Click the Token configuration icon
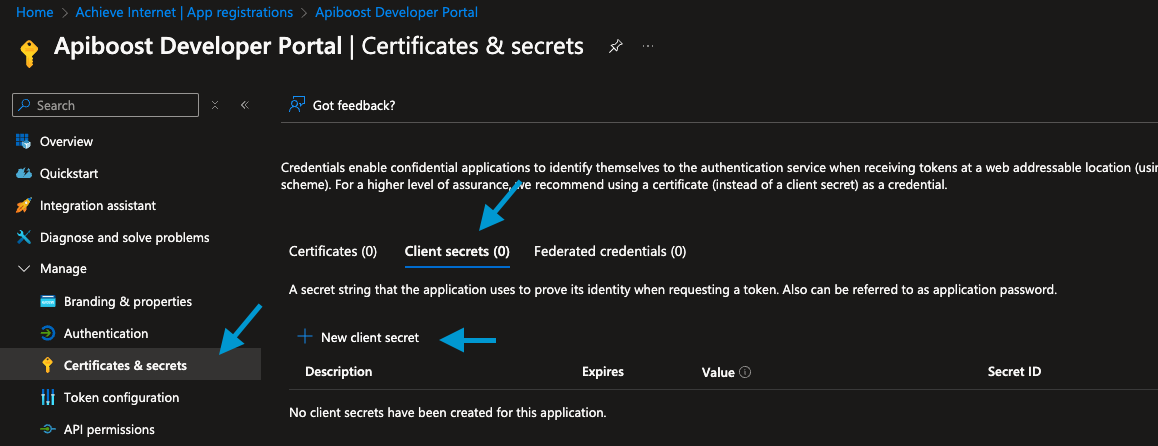Screen dimensions: 1158x446 coord(48,397)
